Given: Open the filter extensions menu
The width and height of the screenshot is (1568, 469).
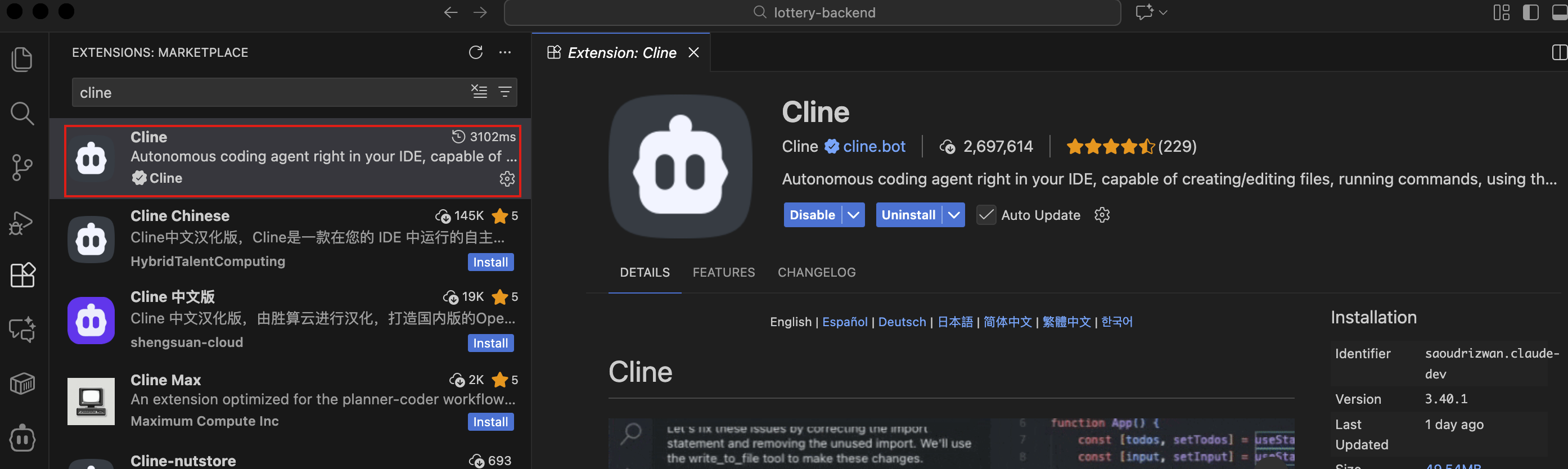Looking at the screenshot, I should 504,92.
